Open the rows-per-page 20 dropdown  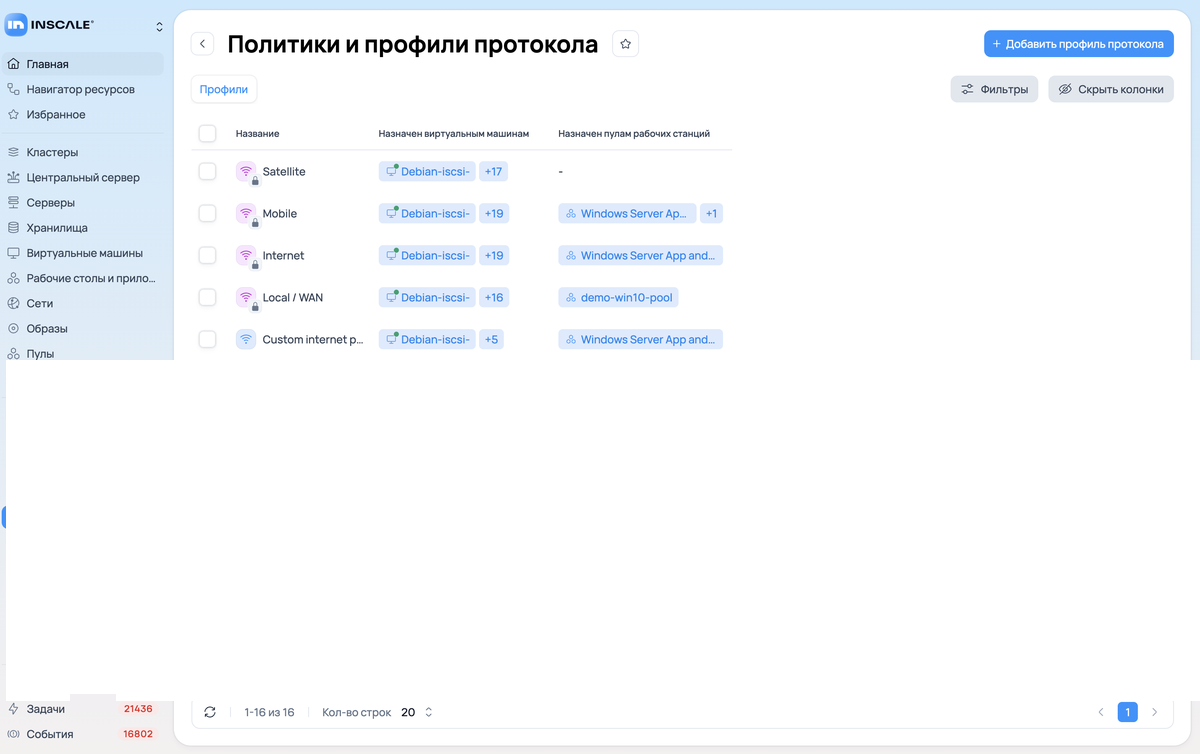point(417,712)
